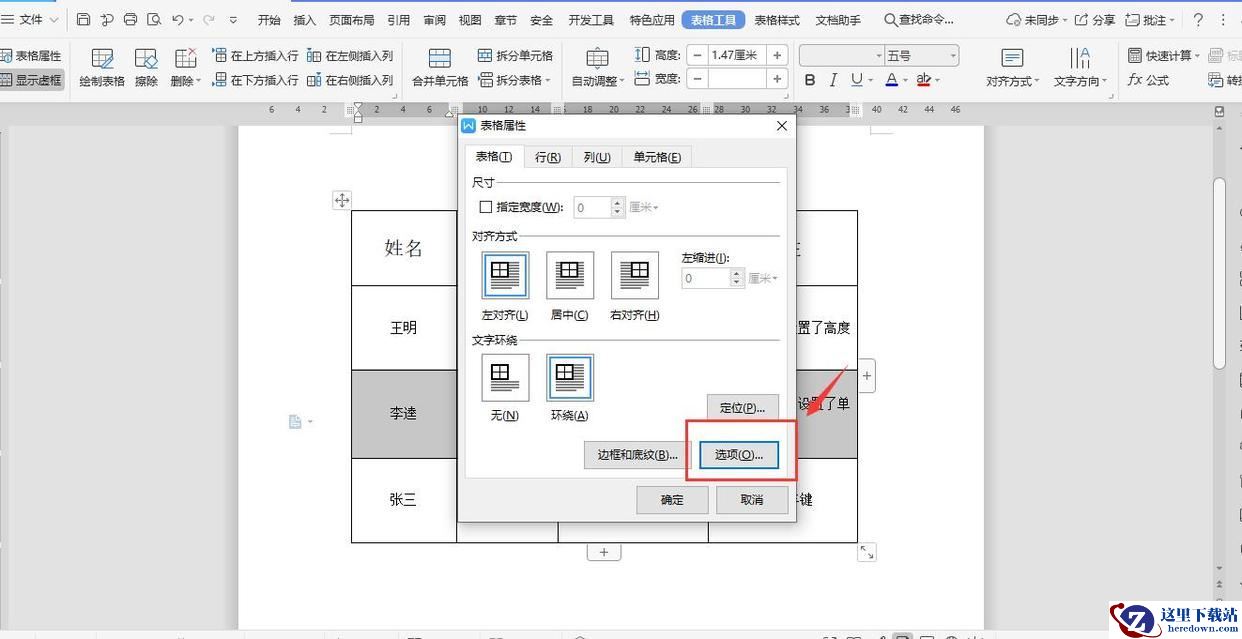
Task: Click the Undo arrow icon
Action: (177, 20)
